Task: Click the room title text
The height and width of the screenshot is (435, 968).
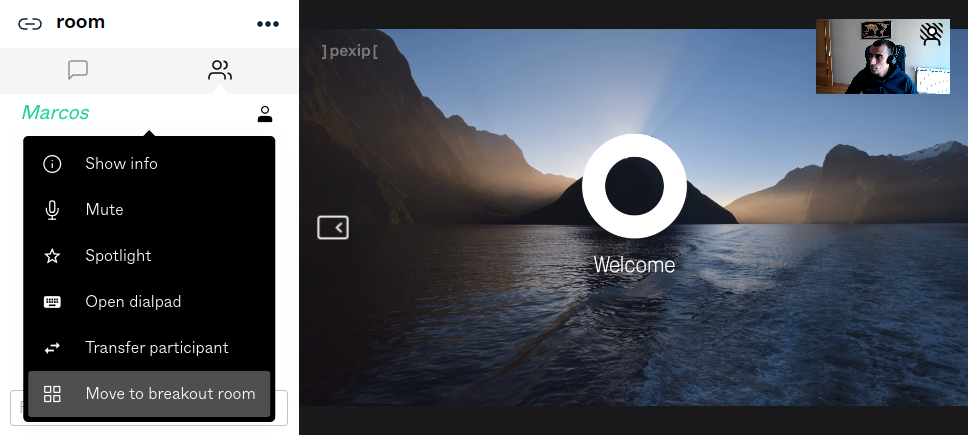Action: [x=80, y=22]
